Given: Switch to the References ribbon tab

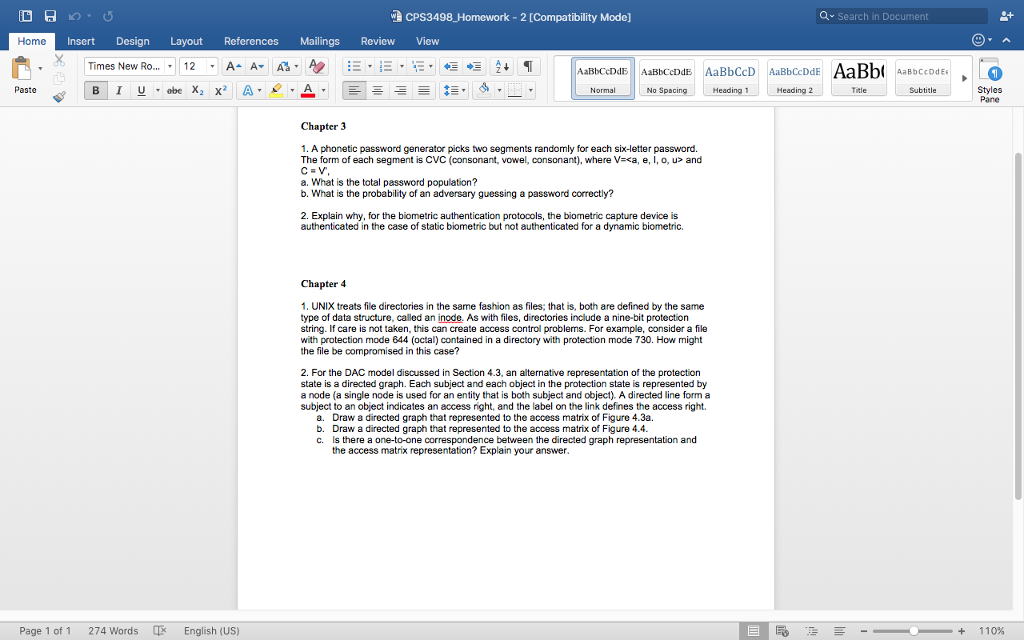Looking at the screenshot, I should (x=250, y=41).
